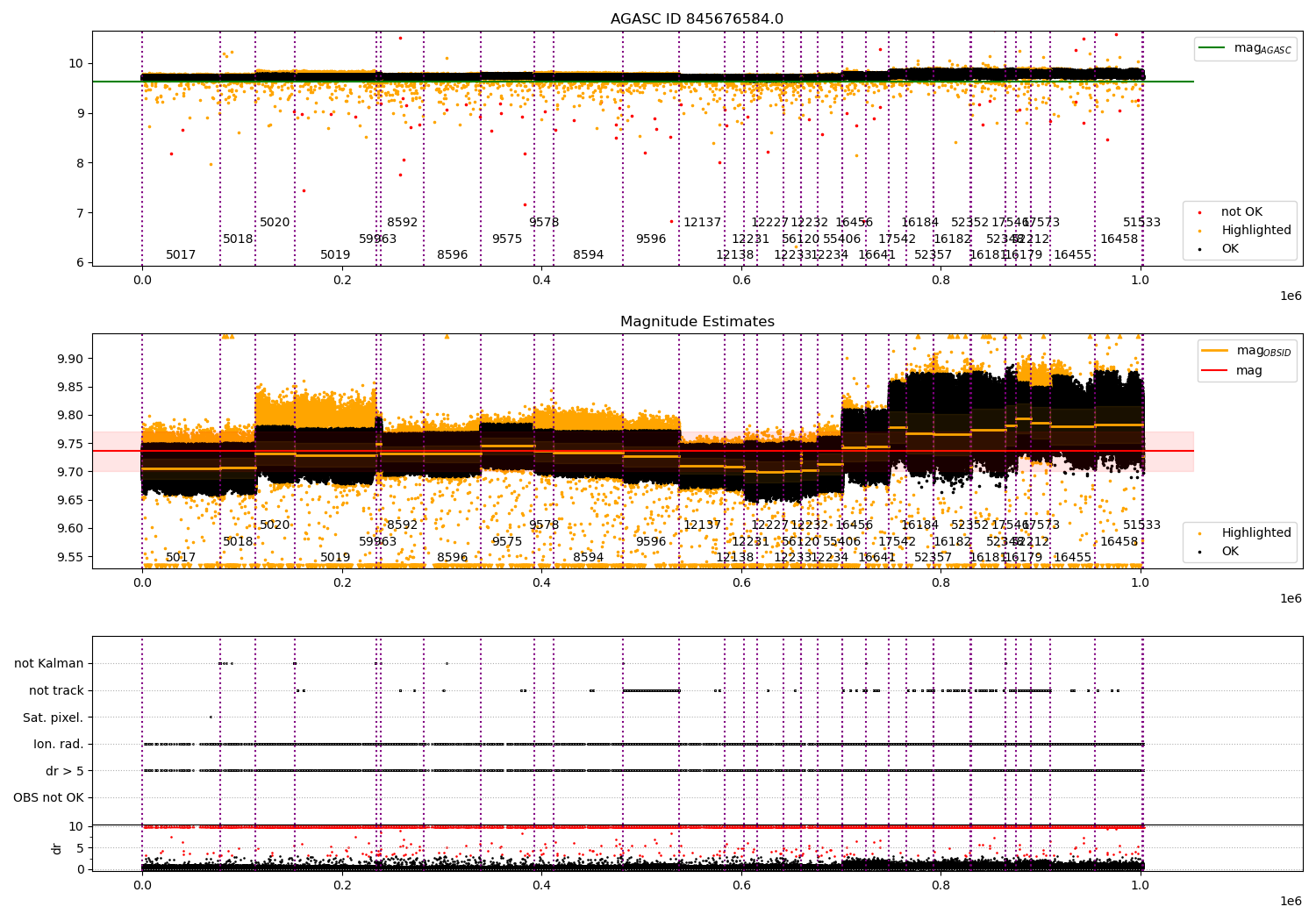Click the '9.75' y-axis tick label
This screenshot has width=1316, height=921.
[x=70, y=444]
